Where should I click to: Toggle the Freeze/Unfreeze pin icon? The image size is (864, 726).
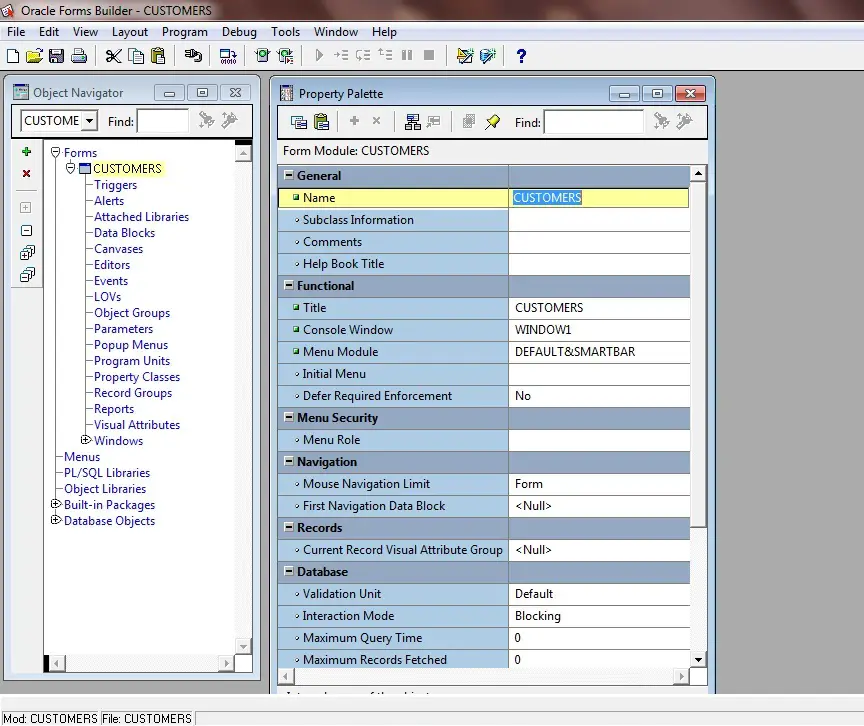(x=492, y=122)
